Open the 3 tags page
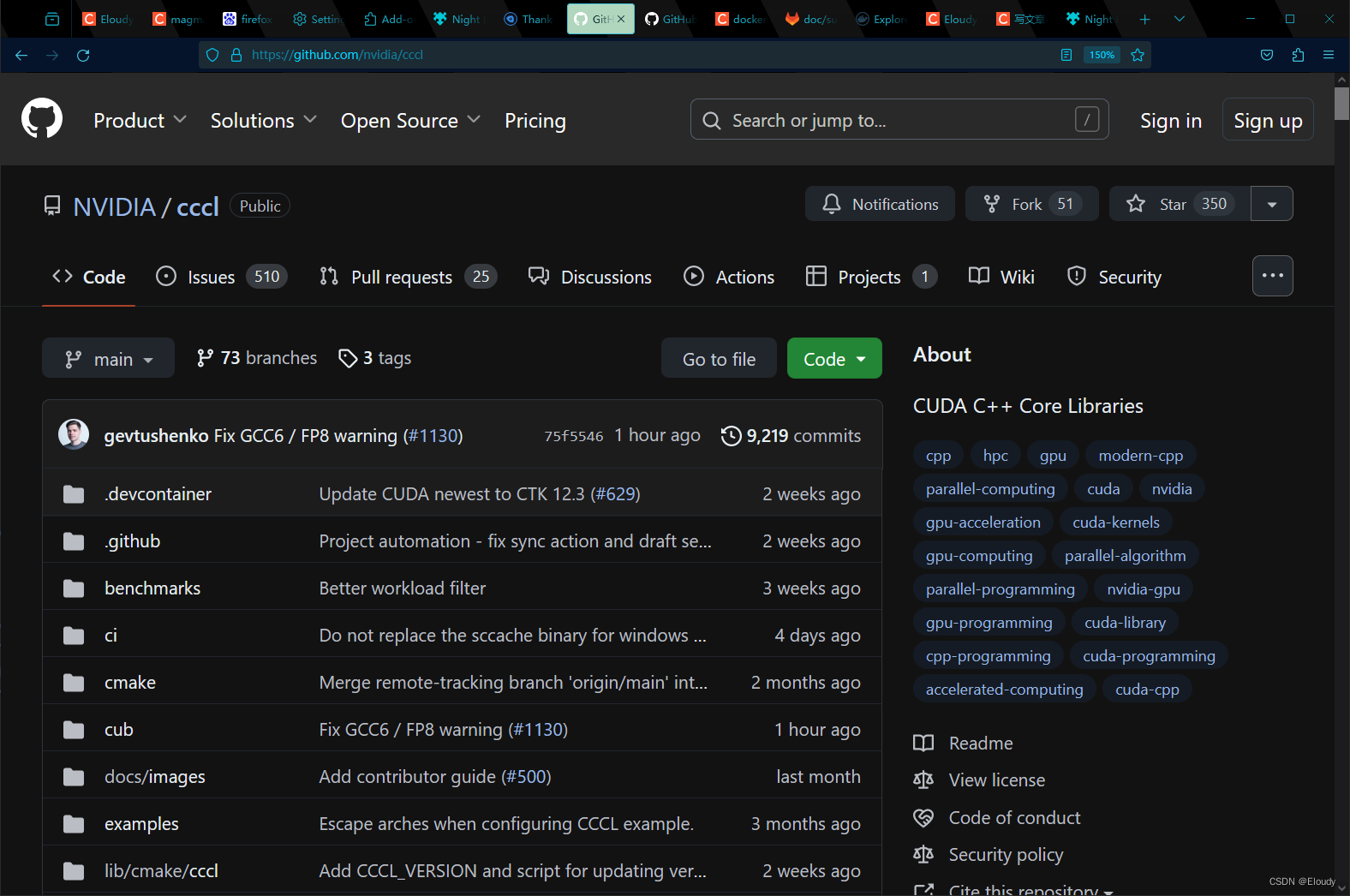This screenshot has height=896, width=1350. (x=375, y=358)
